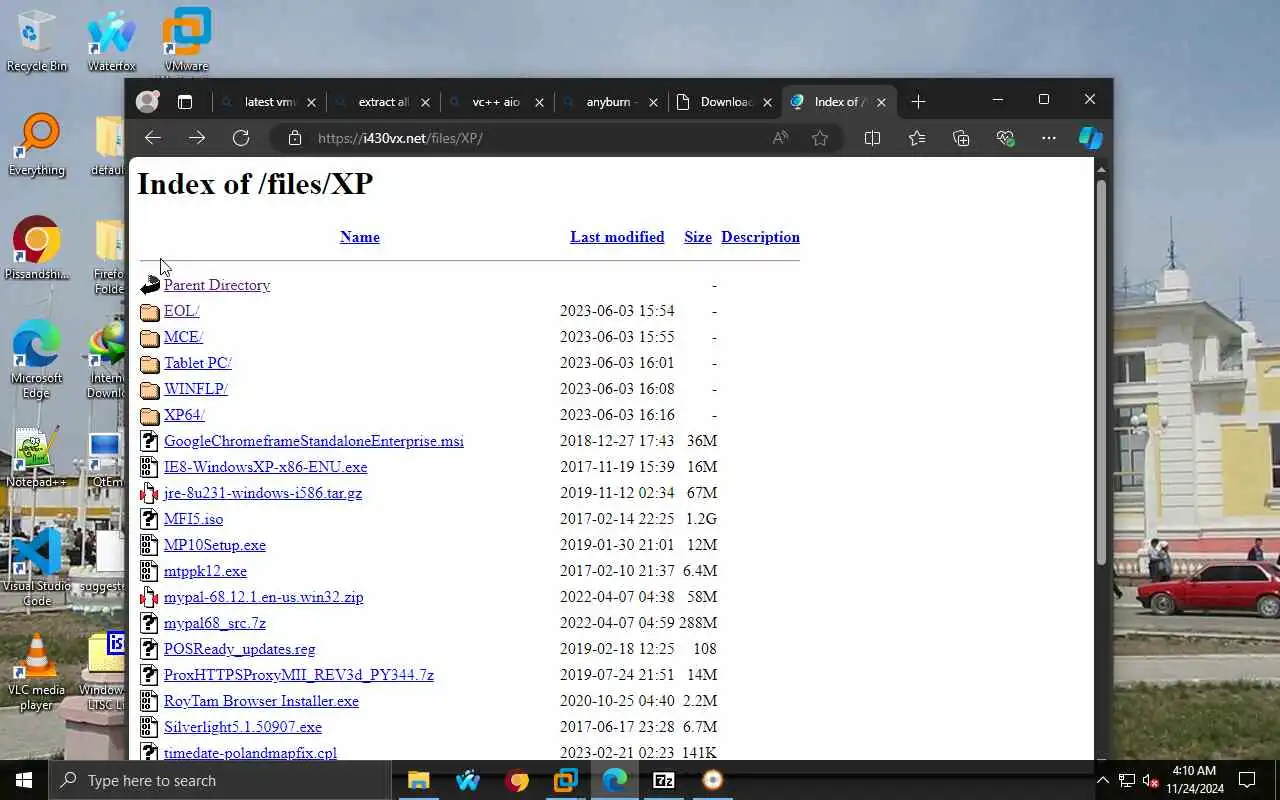
Task: Open Split screen icon in toolbar
Action: (872, 138)
